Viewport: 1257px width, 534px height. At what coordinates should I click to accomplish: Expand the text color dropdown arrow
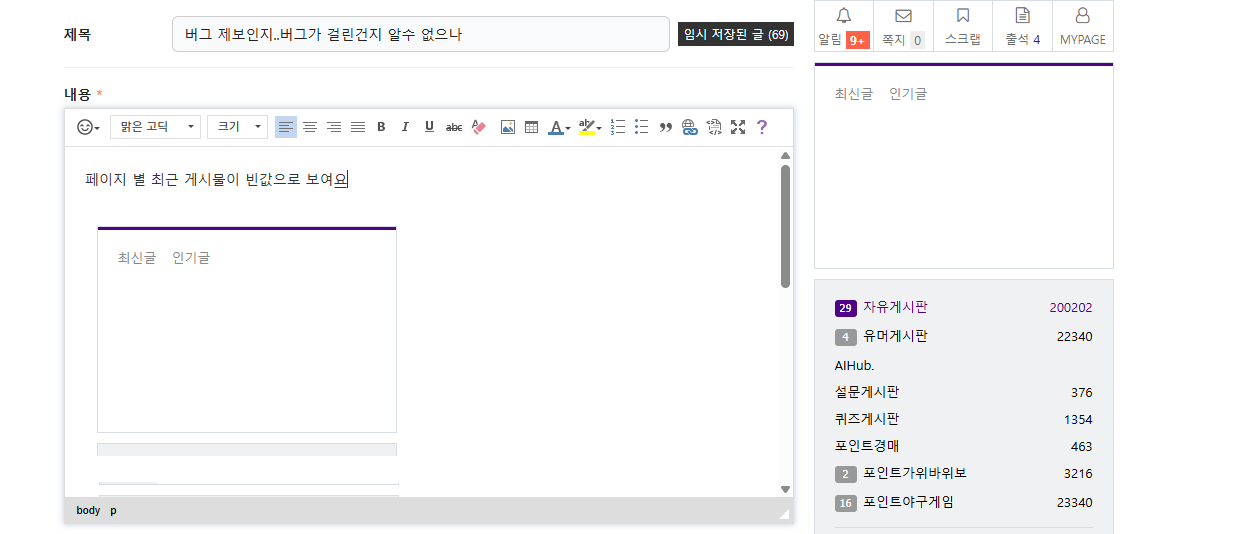pos(568,128)
